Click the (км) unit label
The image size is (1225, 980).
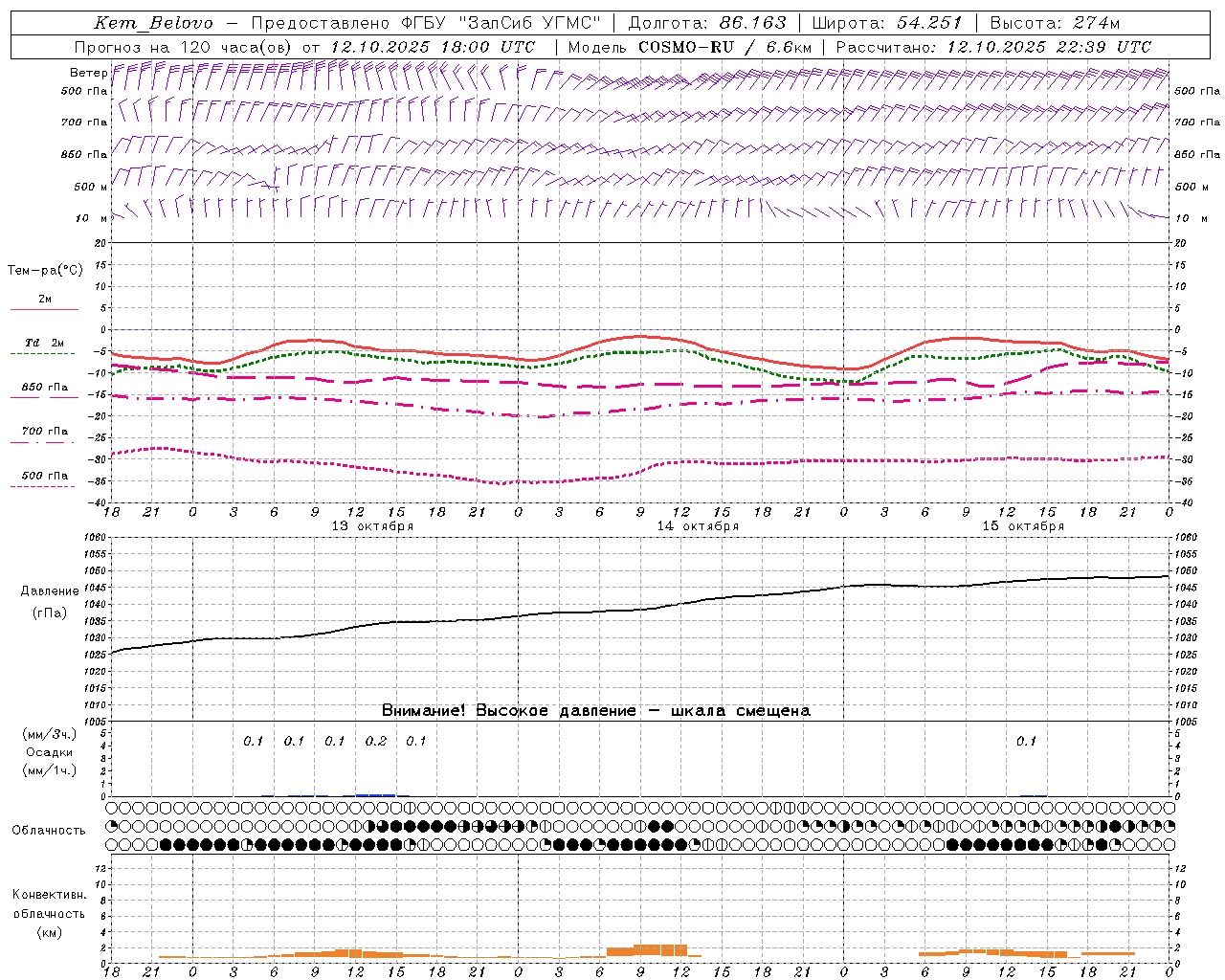click(50, 932)
